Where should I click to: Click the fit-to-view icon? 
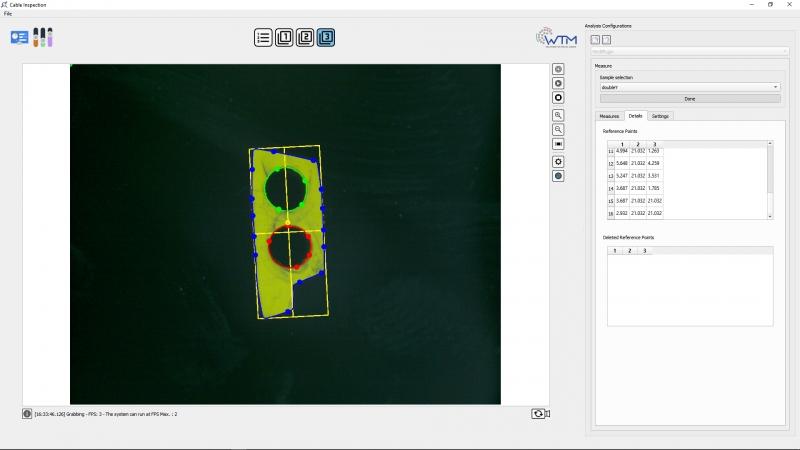point(558,144)
